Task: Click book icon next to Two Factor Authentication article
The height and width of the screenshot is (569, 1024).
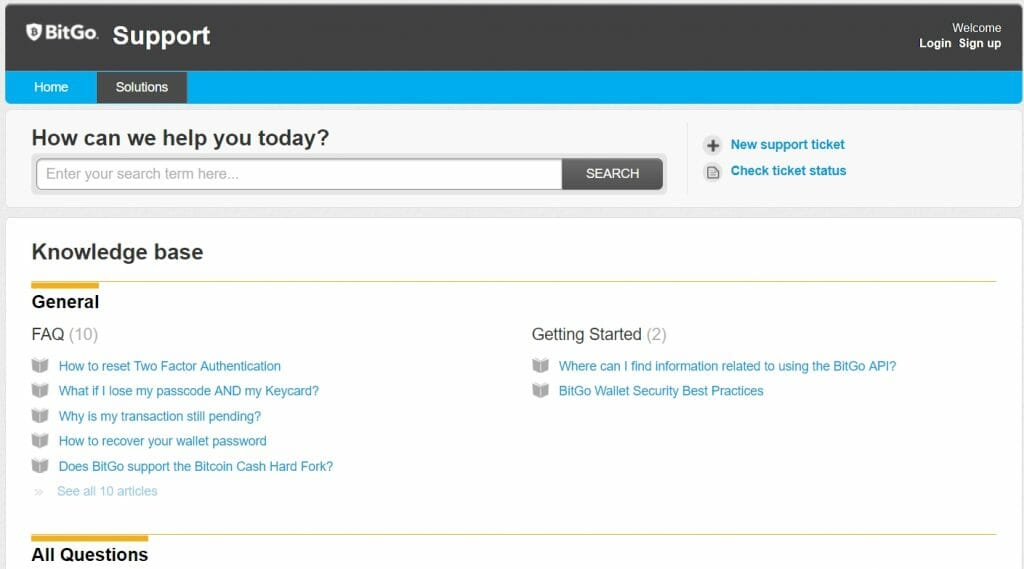Action: point(40,365)
